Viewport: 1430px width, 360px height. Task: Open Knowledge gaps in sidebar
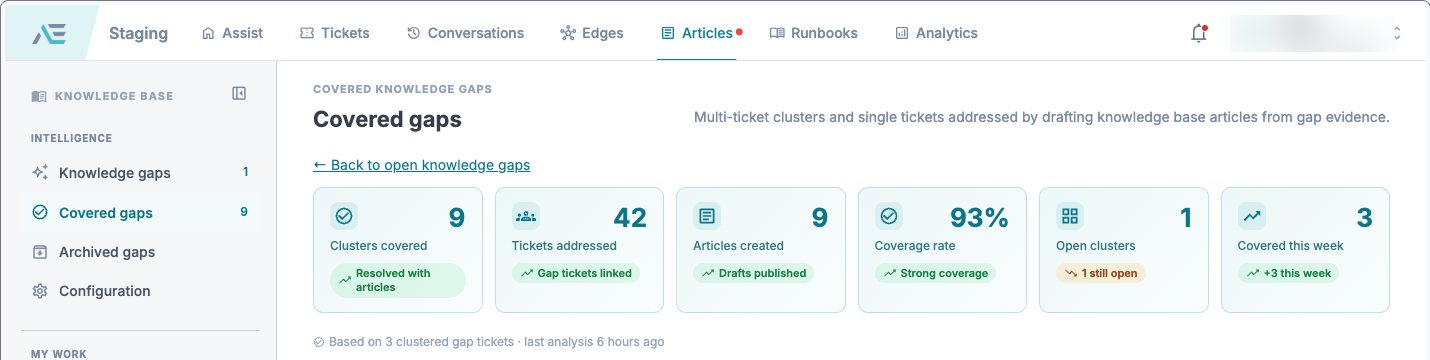click(x=140, y=173)
